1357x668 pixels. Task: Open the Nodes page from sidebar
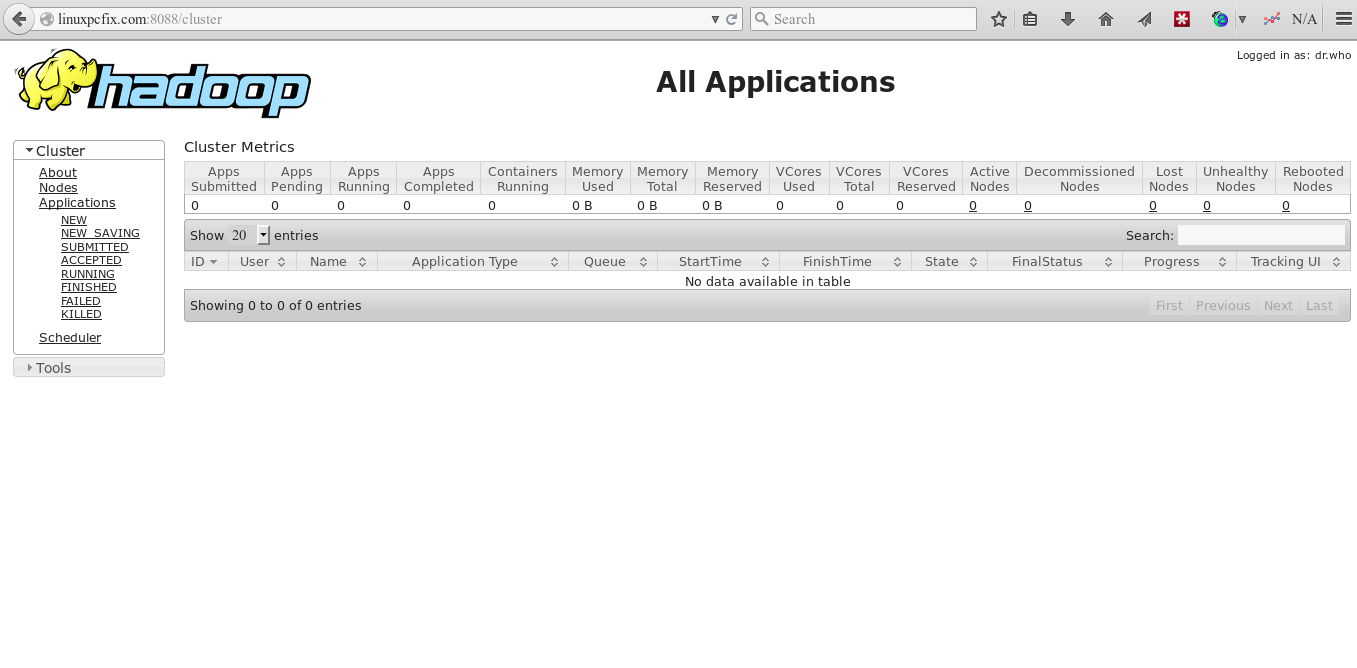[58, 188]
